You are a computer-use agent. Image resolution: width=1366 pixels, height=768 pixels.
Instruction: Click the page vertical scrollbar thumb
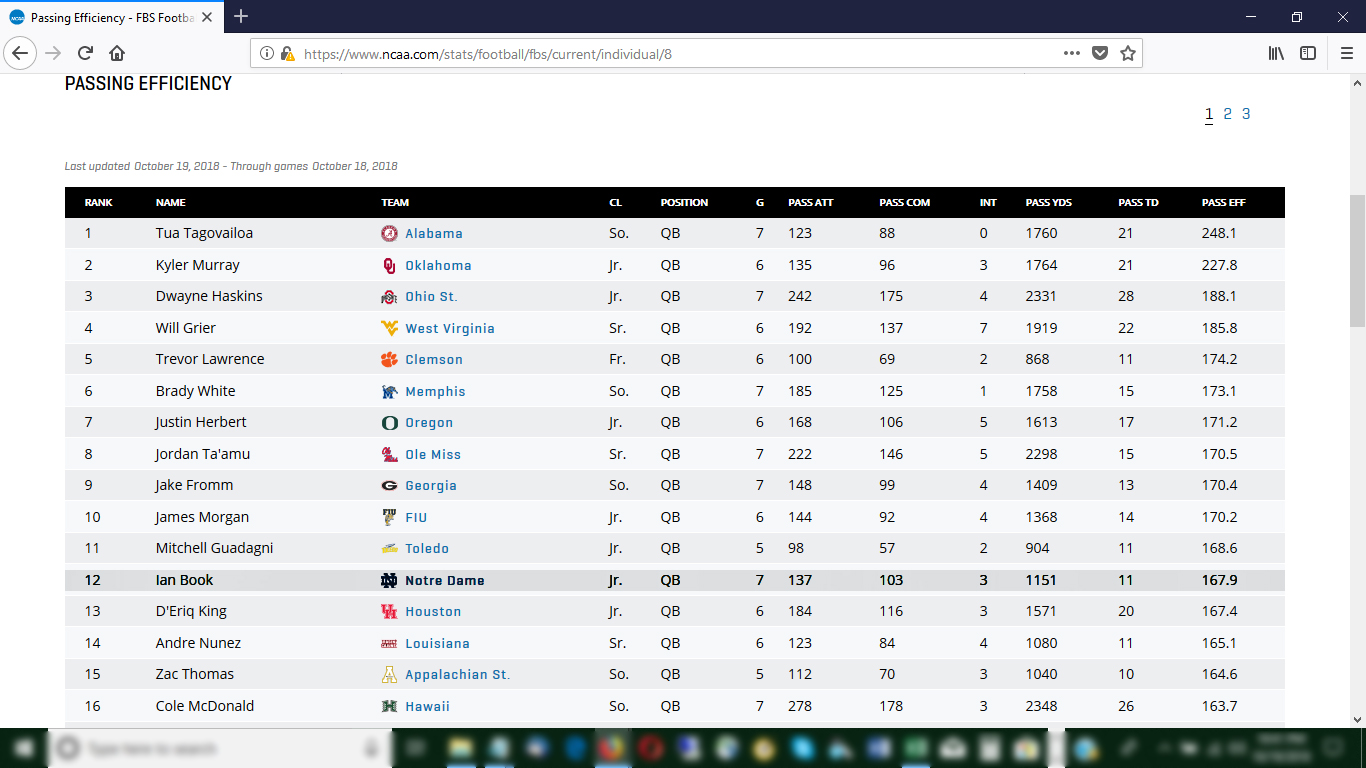point(1357,260)
